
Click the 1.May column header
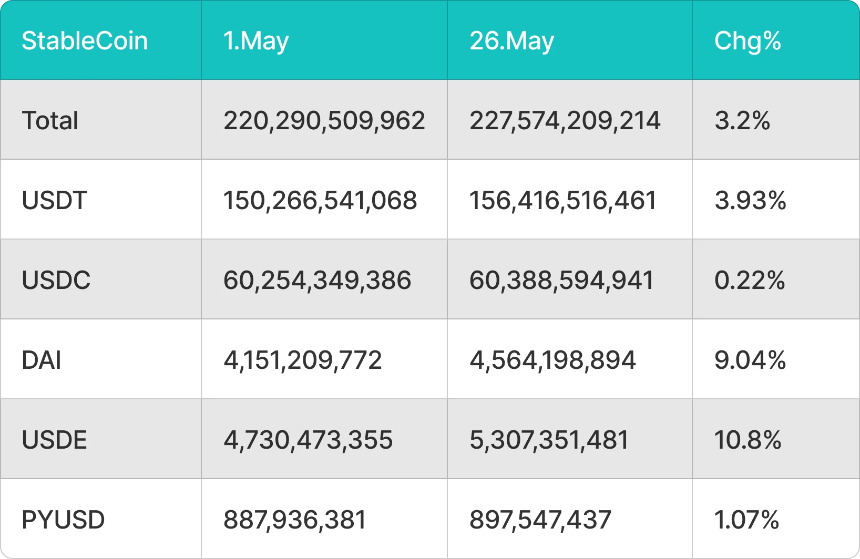[x=257, y=41]
